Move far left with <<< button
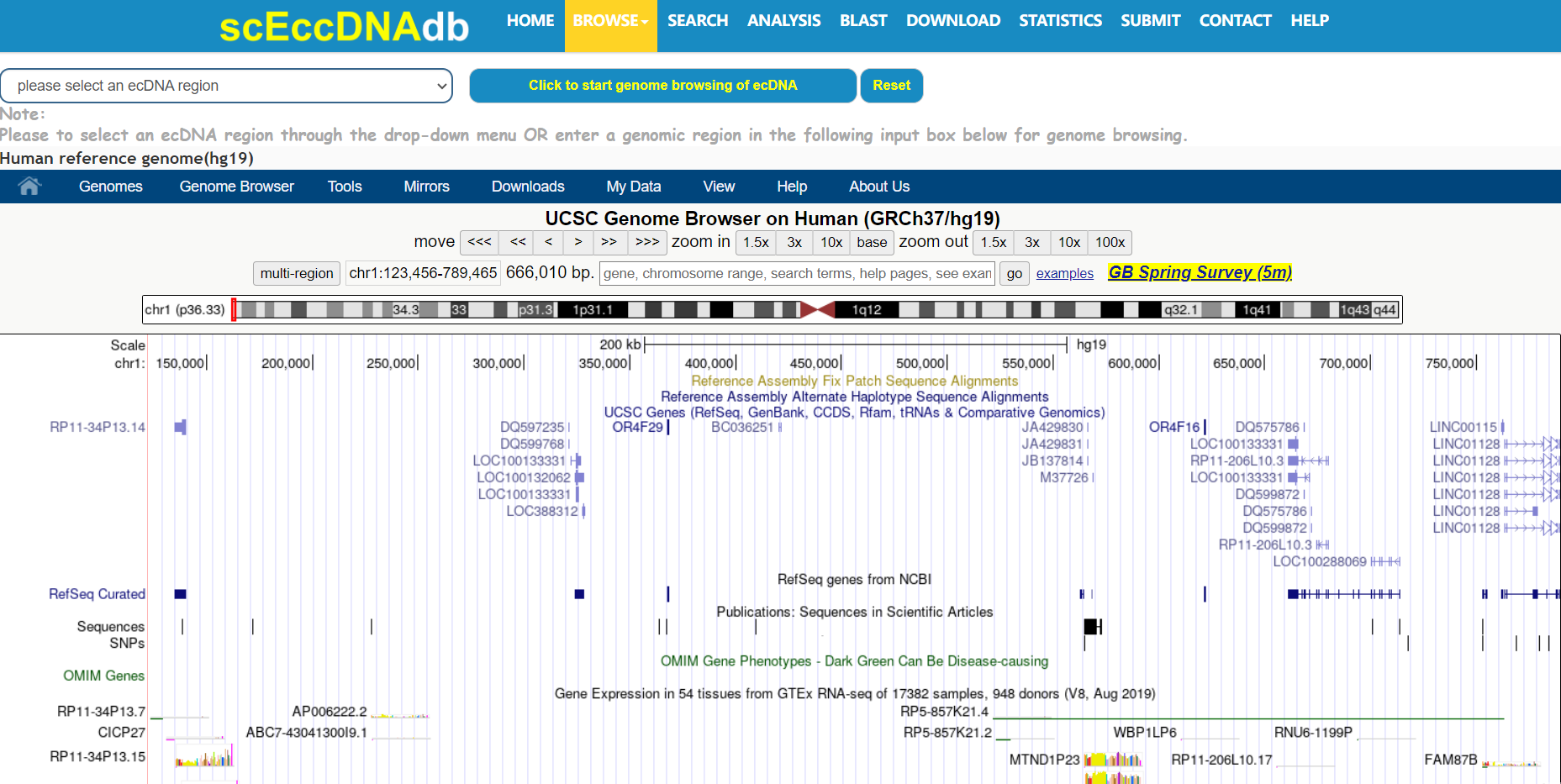This screenshot has height=784, width=1561. pos(480,242)
